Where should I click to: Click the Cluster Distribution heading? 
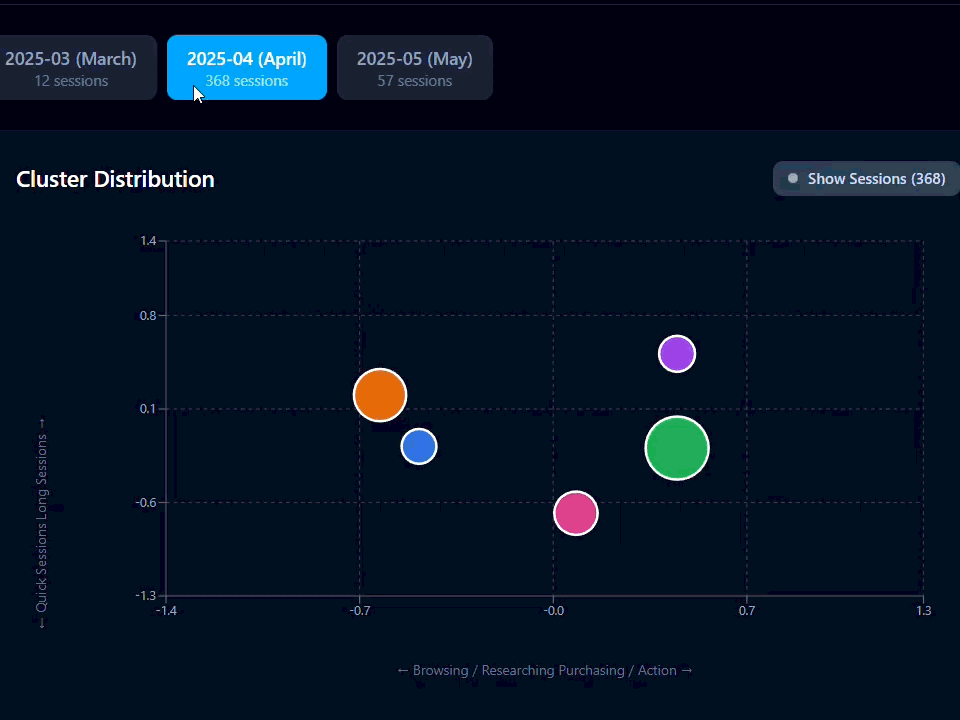pos(115,179)
